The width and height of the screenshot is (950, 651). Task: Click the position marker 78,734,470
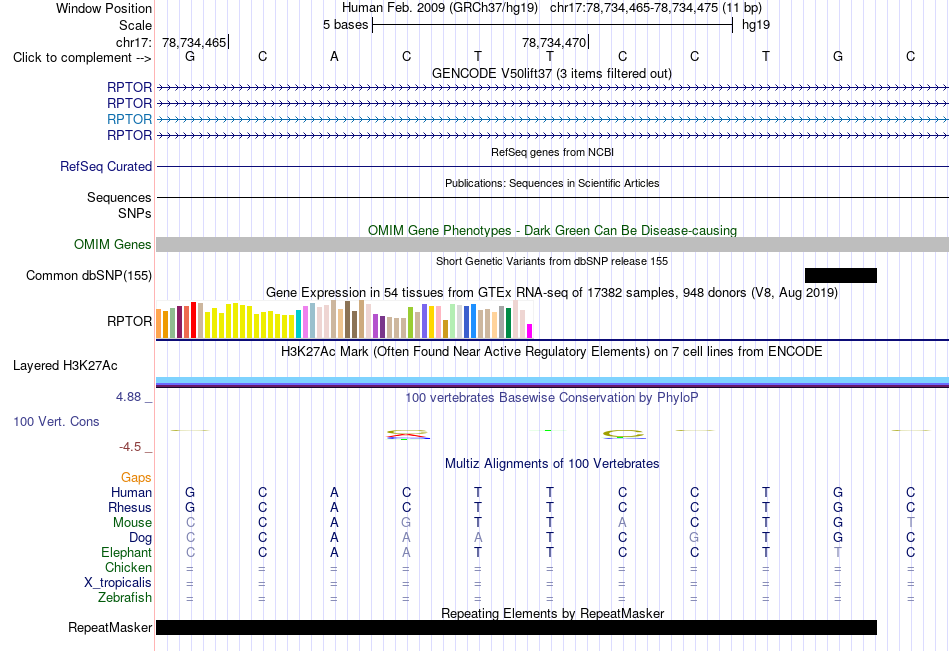(x=554, y=42)
